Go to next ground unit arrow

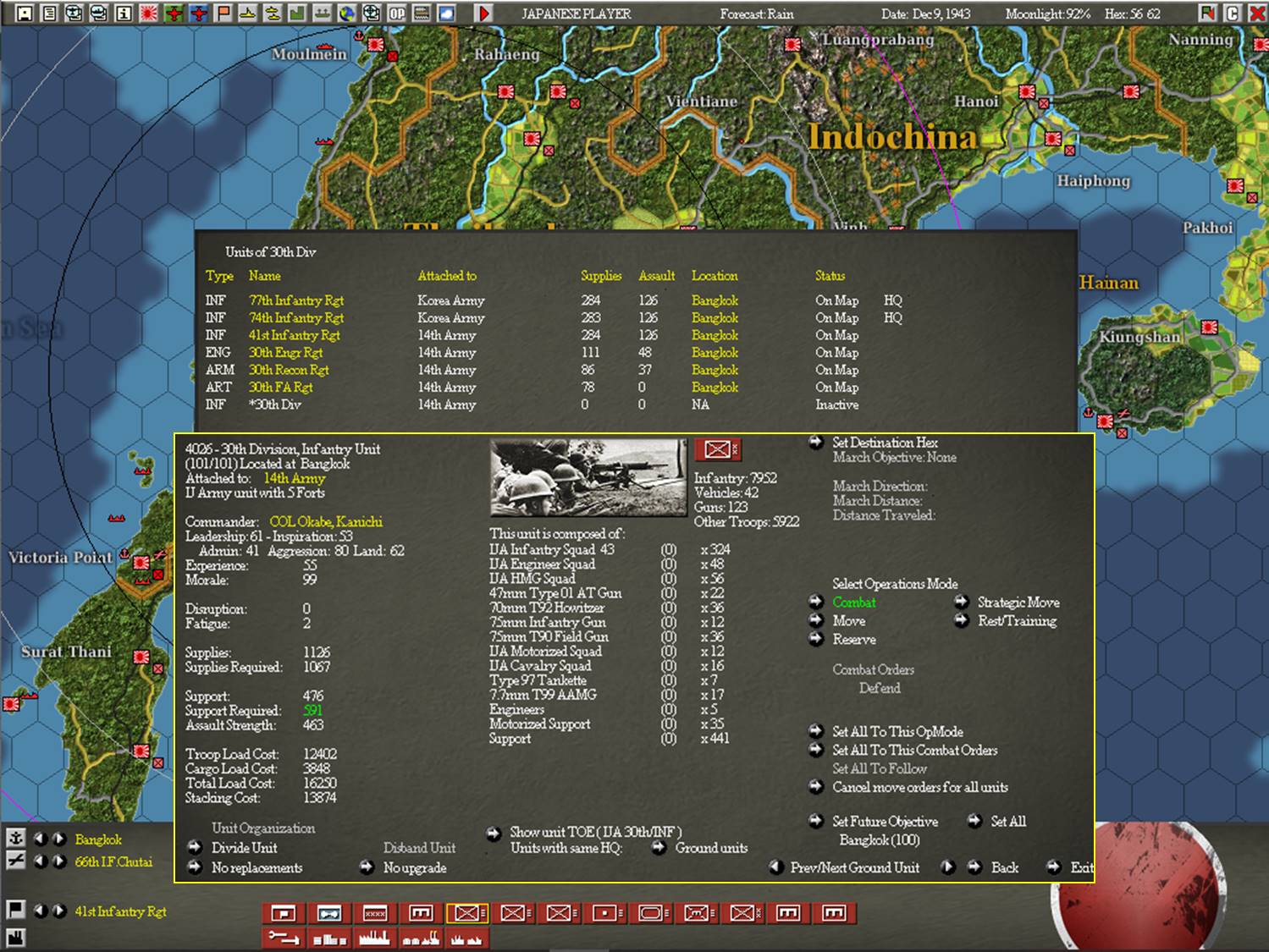click(948, 867)
